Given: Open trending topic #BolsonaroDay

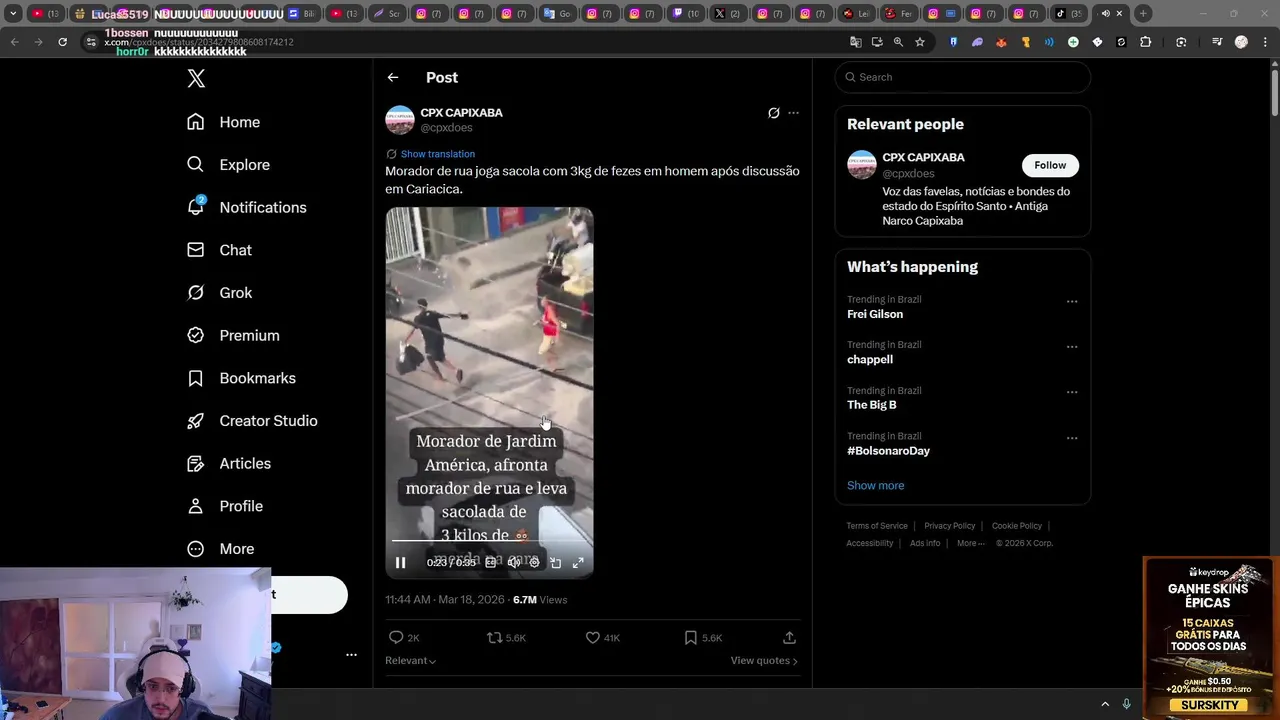Looking at the screenshot, I should point(888,451).
